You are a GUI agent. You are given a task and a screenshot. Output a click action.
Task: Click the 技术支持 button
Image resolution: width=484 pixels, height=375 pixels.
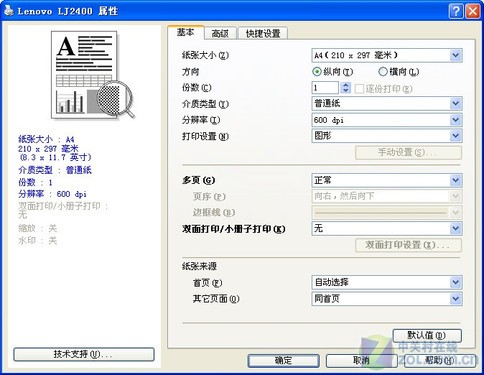[84, 354]
